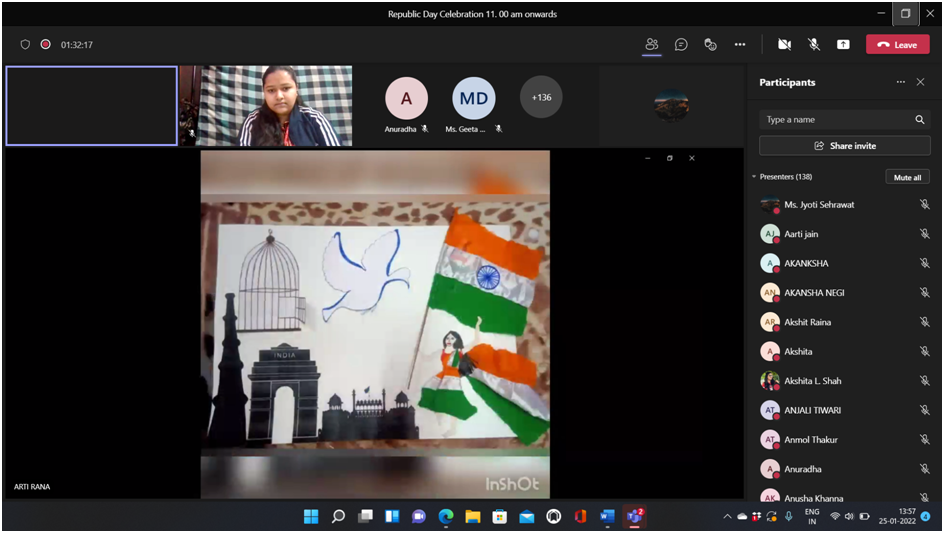
Task: Click the red recording indicator icon
Action: point(45,45)
